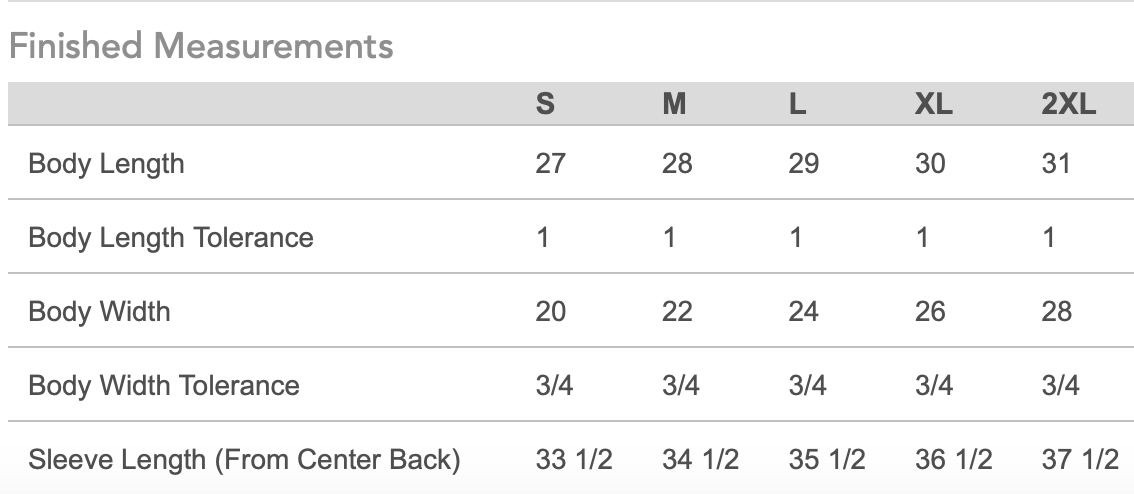1134x494 pixels.
Task: Select the XL size column header
Action: coord(934,104)
